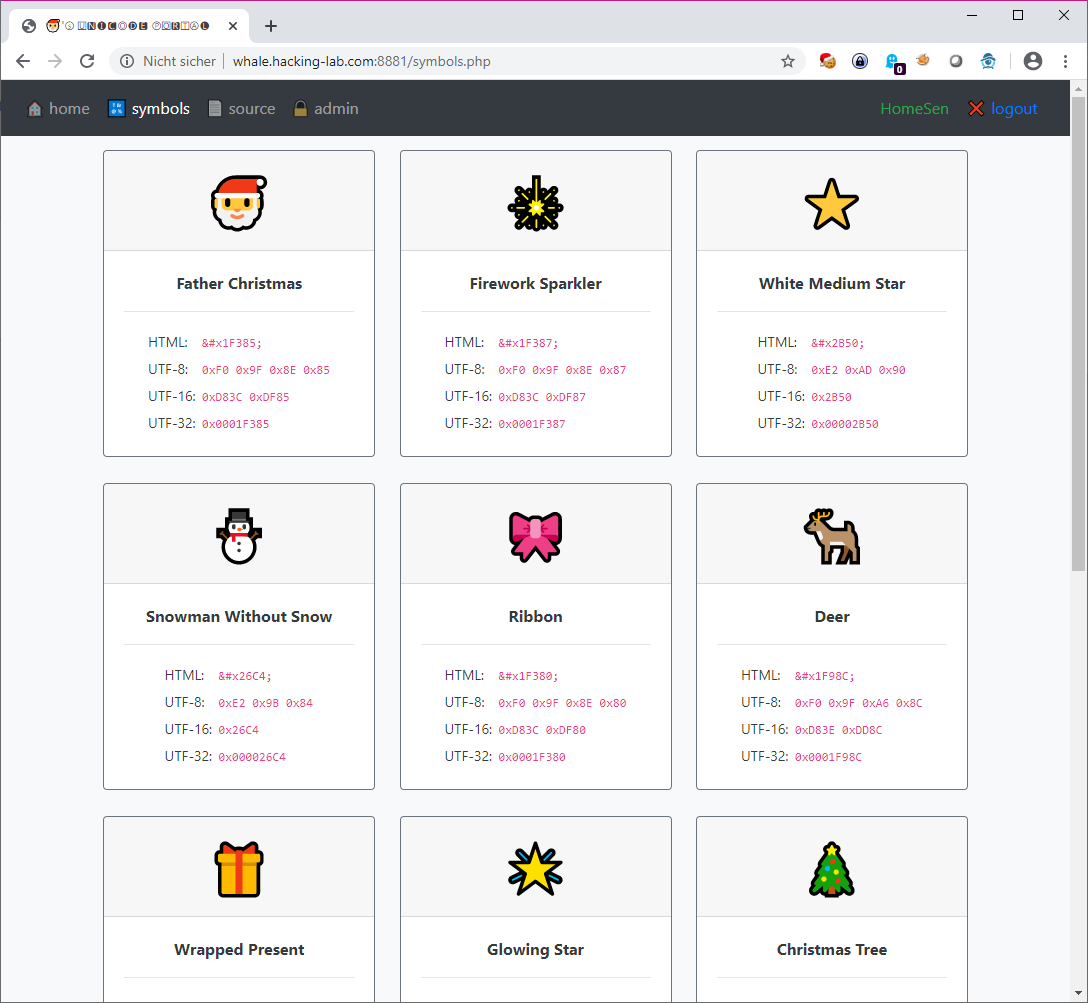Screen dimensions: 1088x1003
Task: Click UTF-32 code 0x000026C4
Action: tap(252, 757)
